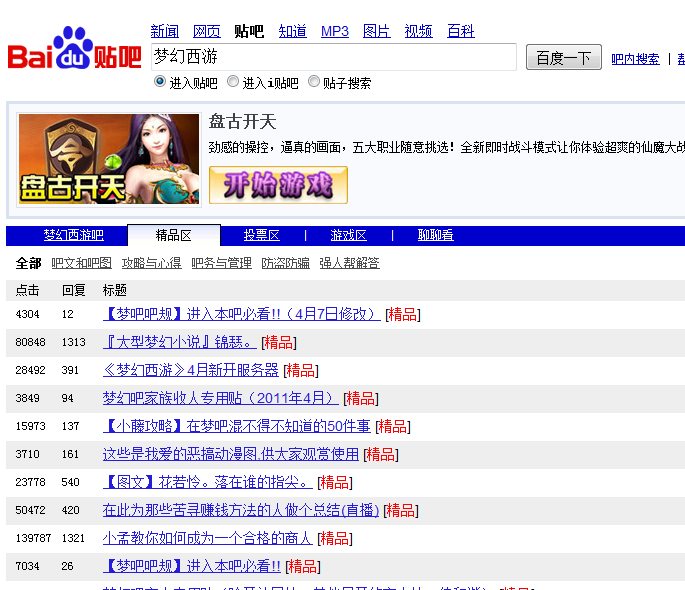Click the bold 贴吧 label in navigation

(249, 31)
